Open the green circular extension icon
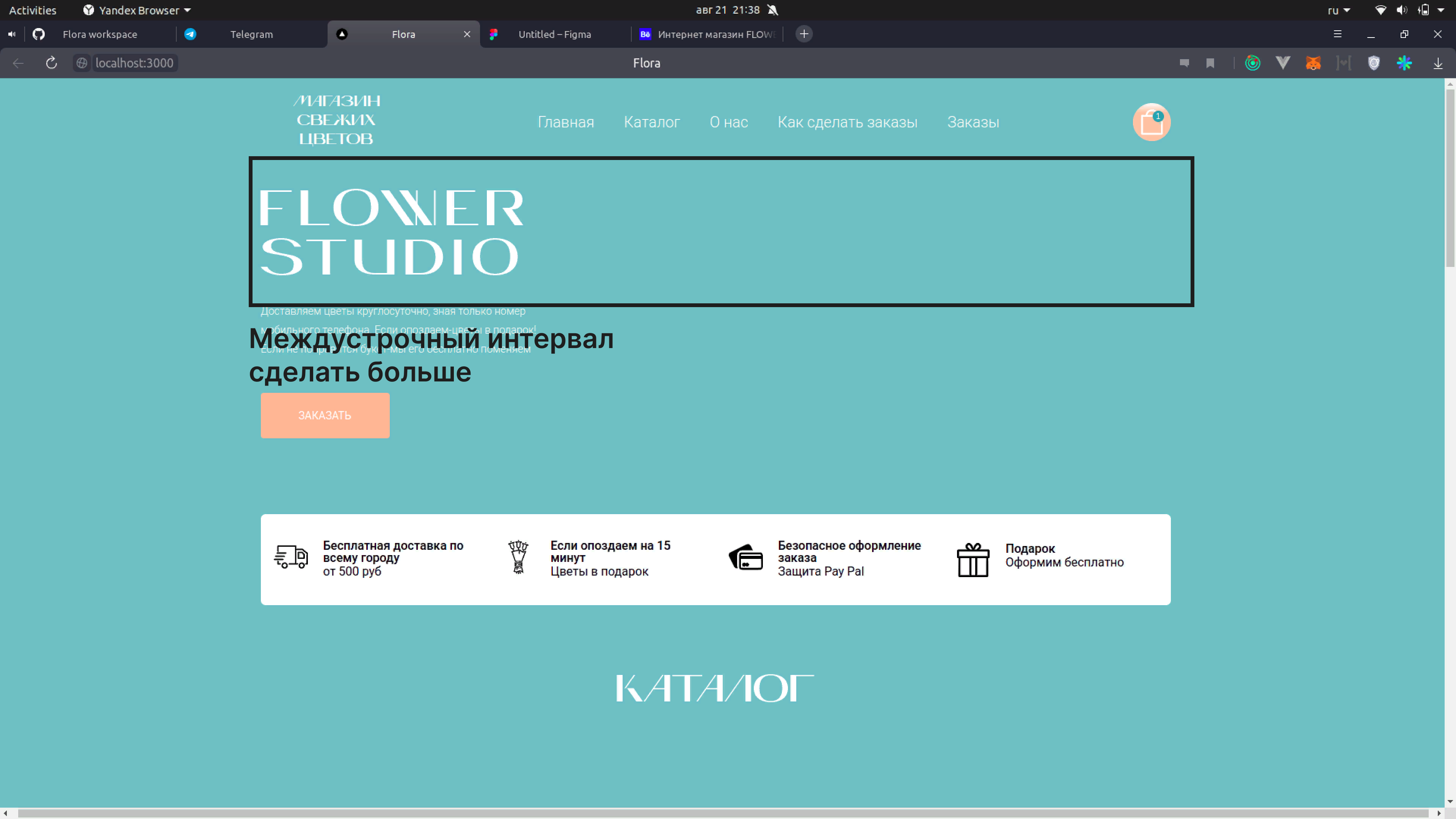 [x=1252, y=63]
